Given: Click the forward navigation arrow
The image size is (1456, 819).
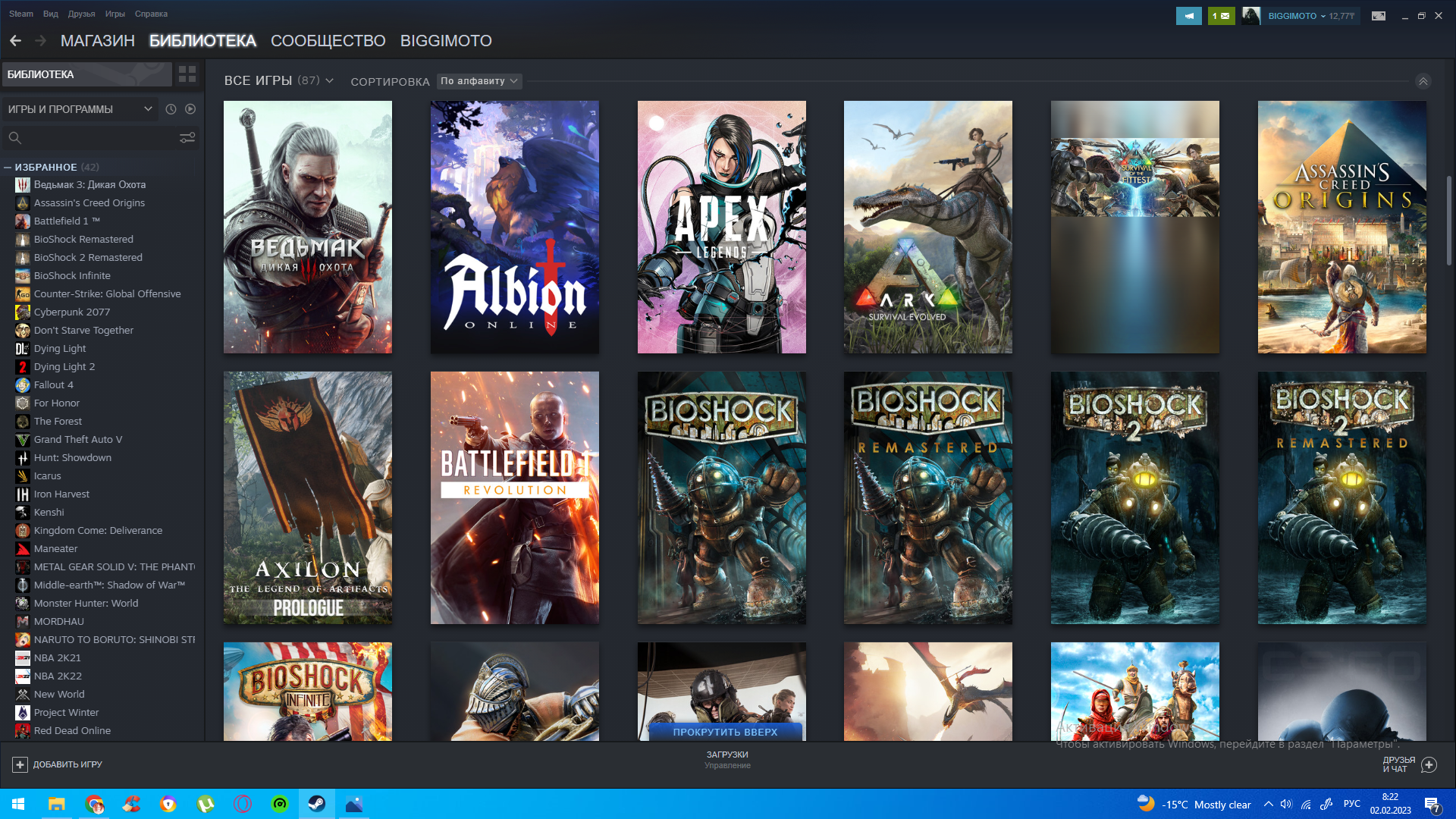Looking at the screenshot, I should click(x=41, y=41).
